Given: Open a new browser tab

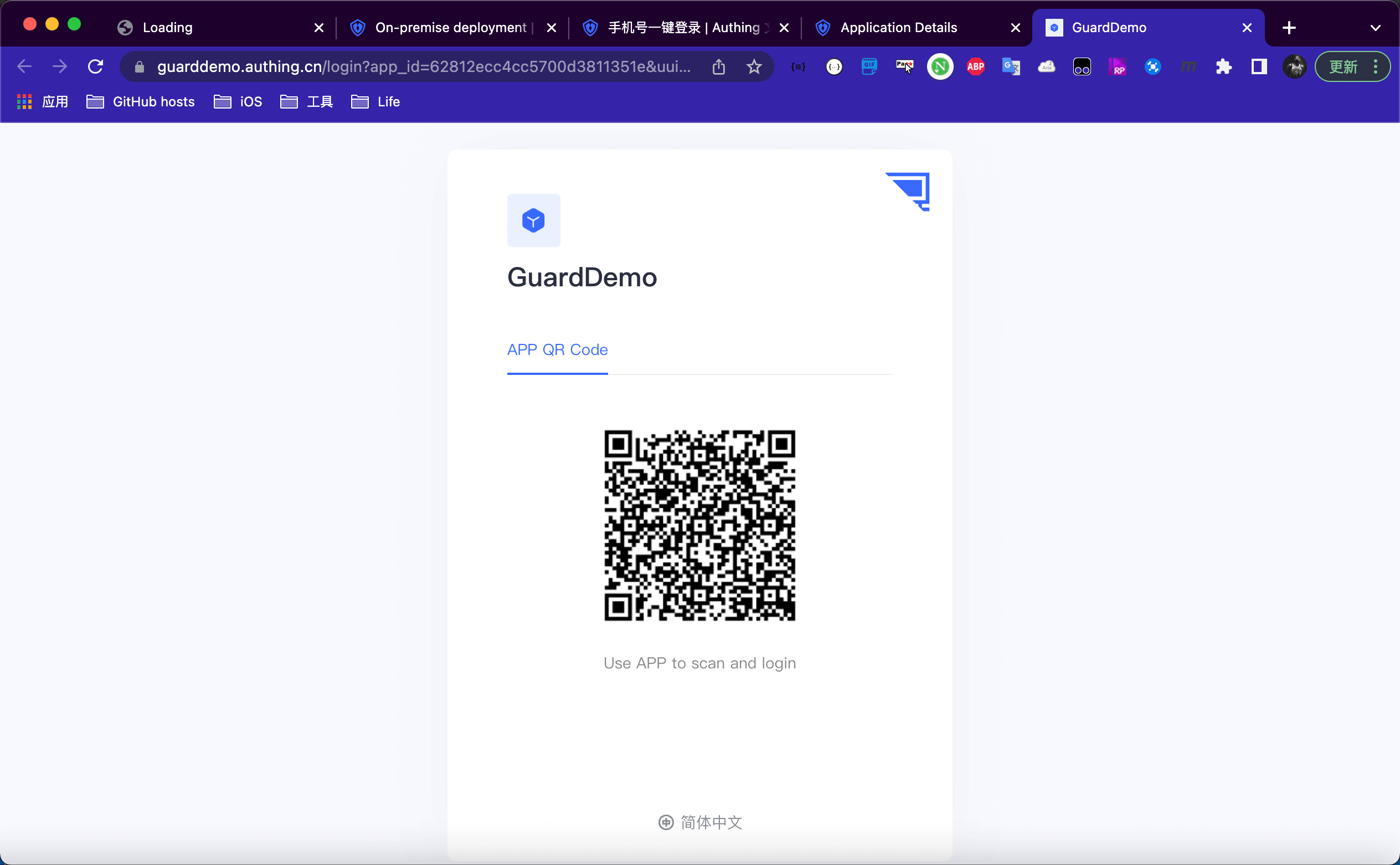Looking at the screenshot, I should point(1289,28).
